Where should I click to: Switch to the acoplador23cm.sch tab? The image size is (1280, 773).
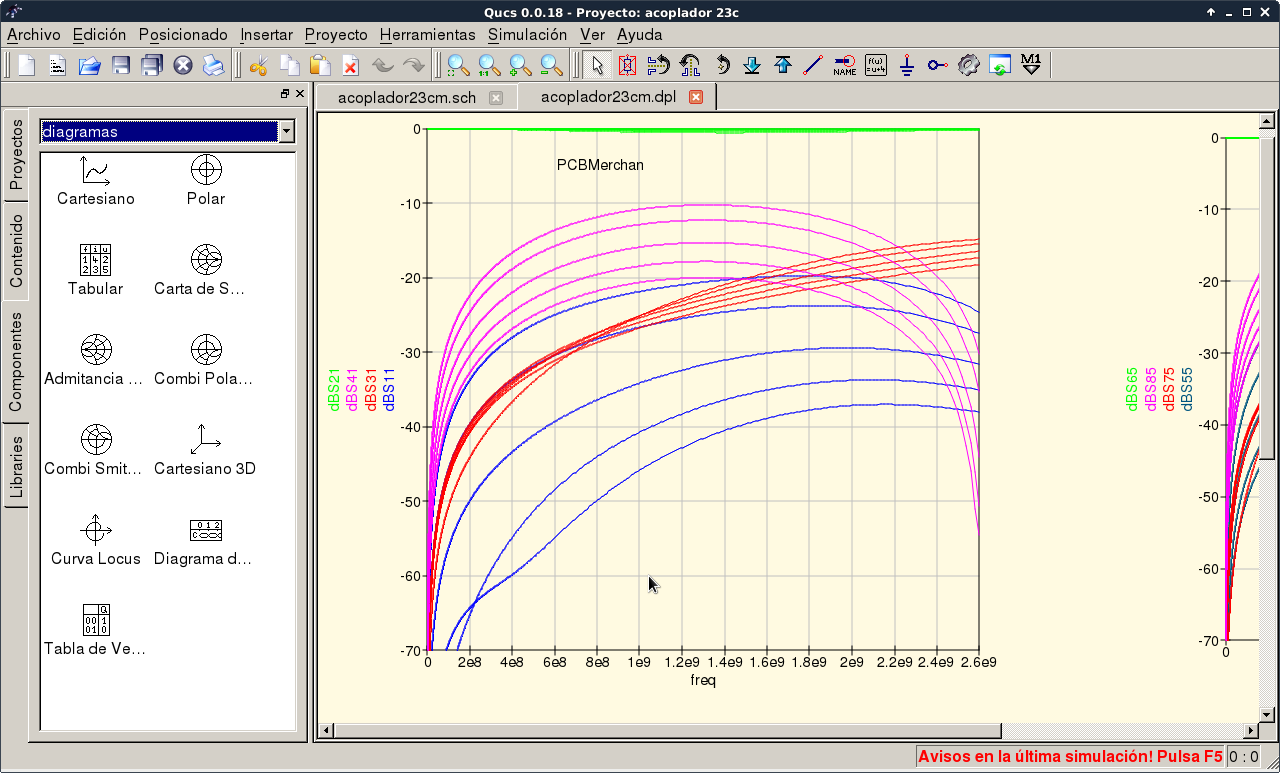pyautogui.click(x=407, y=97)
